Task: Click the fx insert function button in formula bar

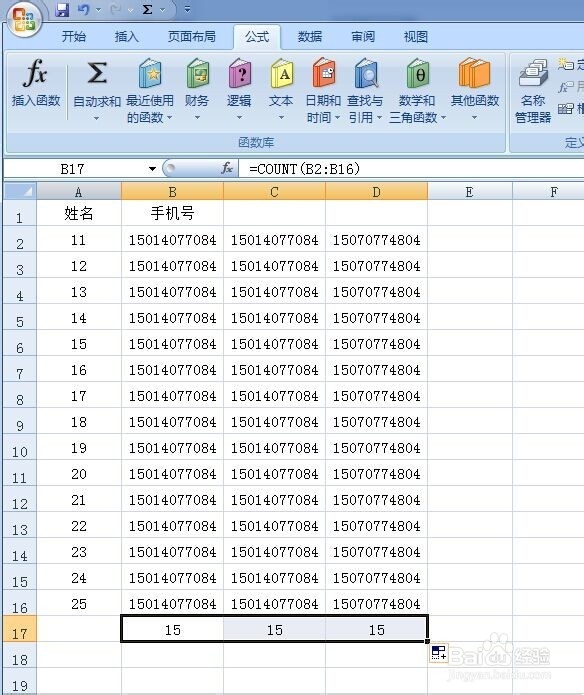Action: click(x=226, y=168)
